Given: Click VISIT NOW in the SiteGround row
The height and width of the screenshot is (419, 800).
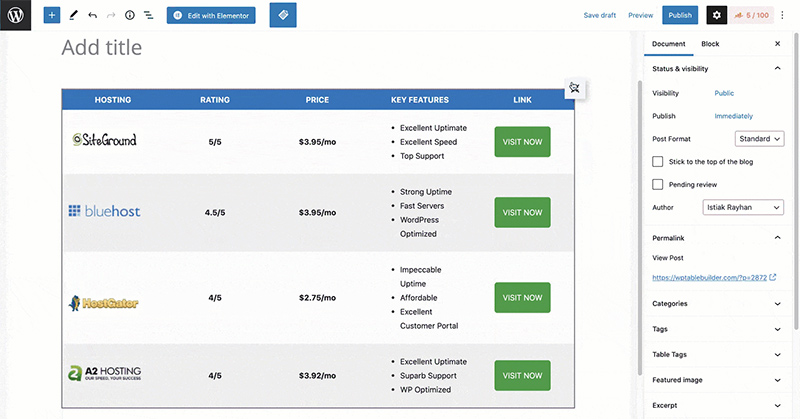Looking at the screenshot, I should point(522,142).
